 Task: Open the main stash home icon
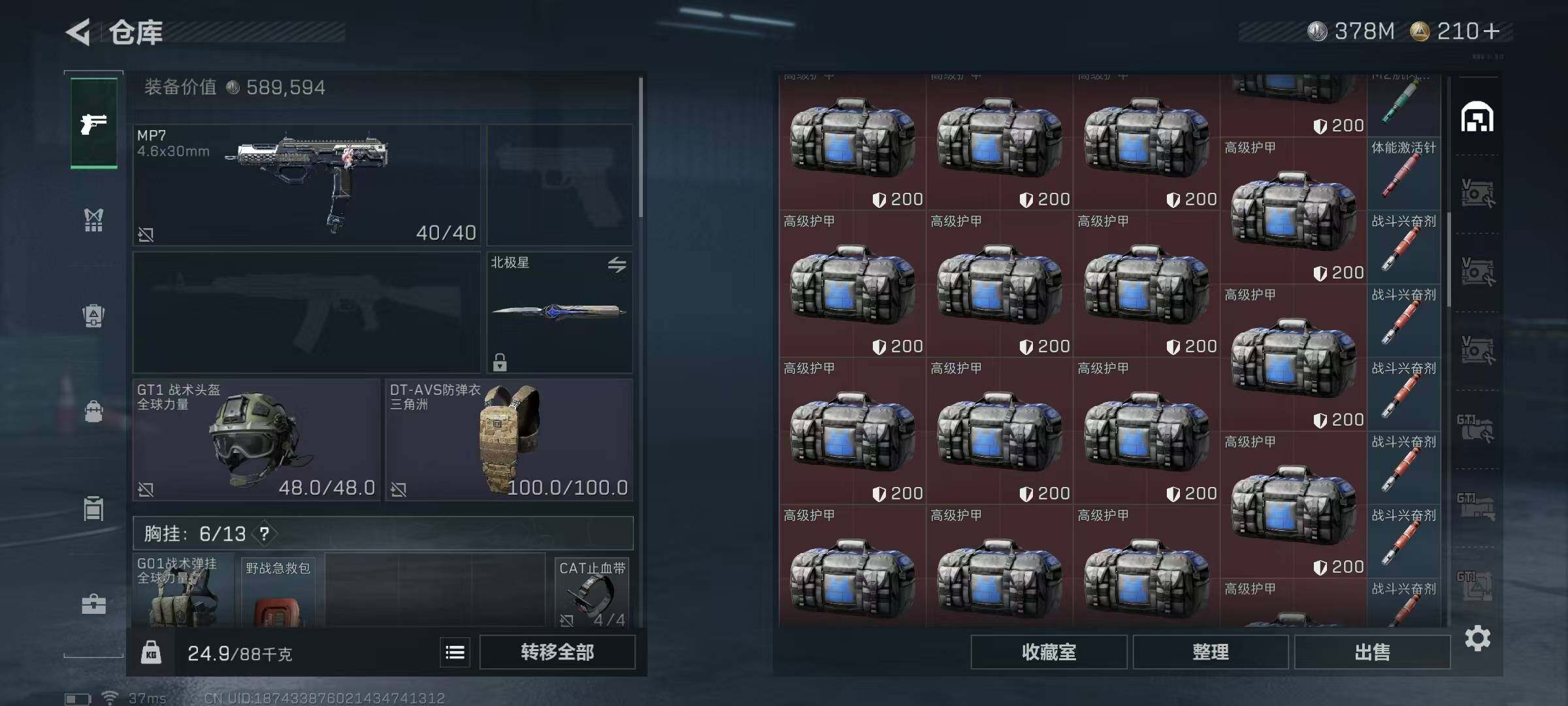[x=1477, y=117]
